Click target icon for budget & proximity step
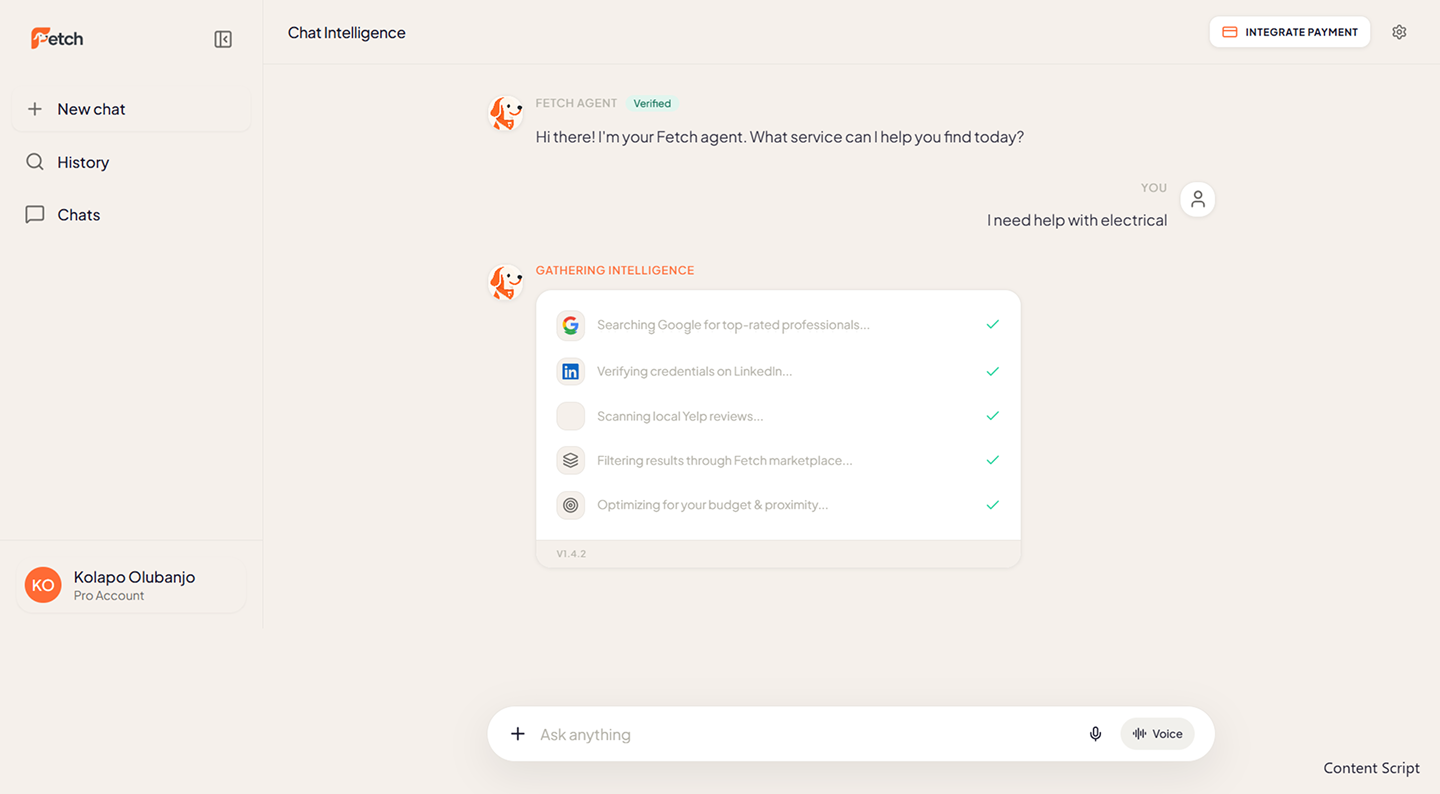This screenshot has height=794, width=1440. [x=571, y=505]
